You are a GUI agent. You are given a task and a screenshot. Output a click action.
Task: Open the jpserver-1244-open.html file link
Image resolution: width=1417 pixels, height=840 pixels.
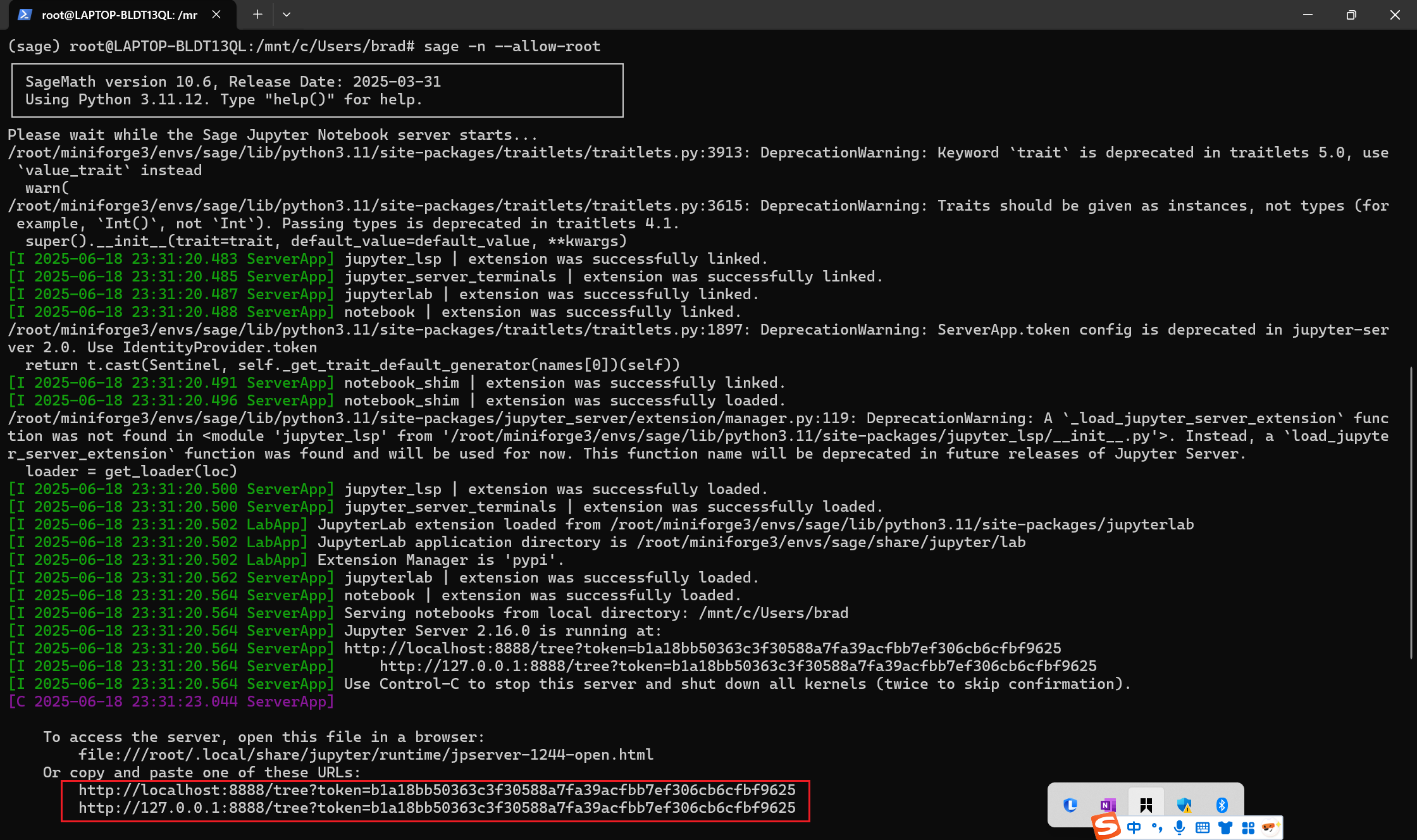click(x=366, y=754)
